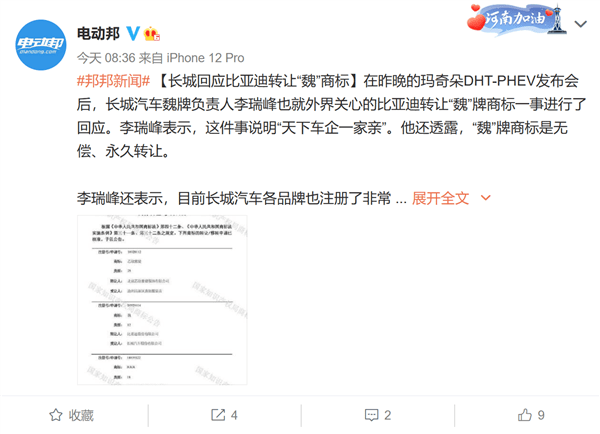View the 2 comments count
This screenshot has width=600, height=434.
pyautogui.click(x=388, y=415)
